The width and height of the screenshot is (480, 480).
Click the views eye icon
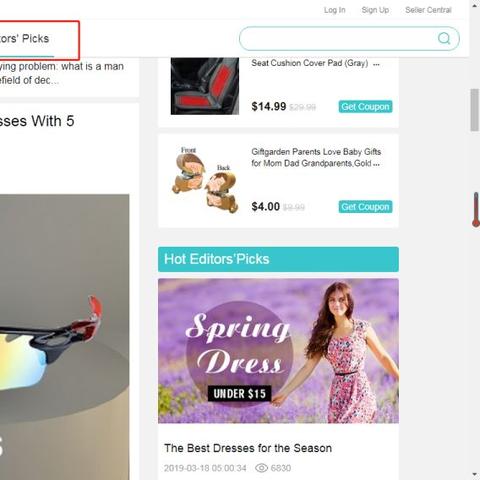pyautogui.click(x=261, y=468)
